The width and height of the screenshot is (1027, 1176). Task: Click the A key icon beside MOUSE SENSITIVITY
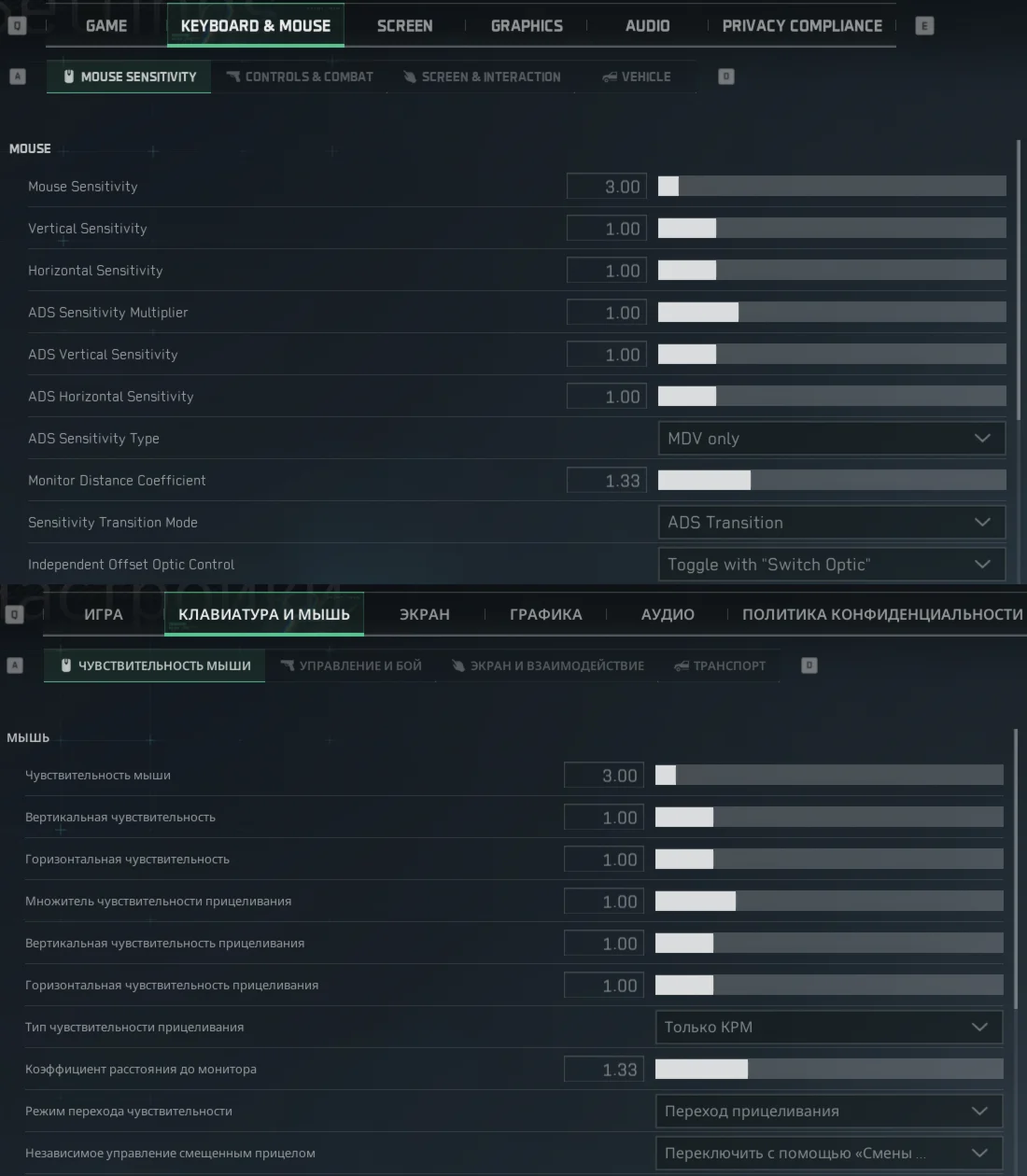coord(17,77)
